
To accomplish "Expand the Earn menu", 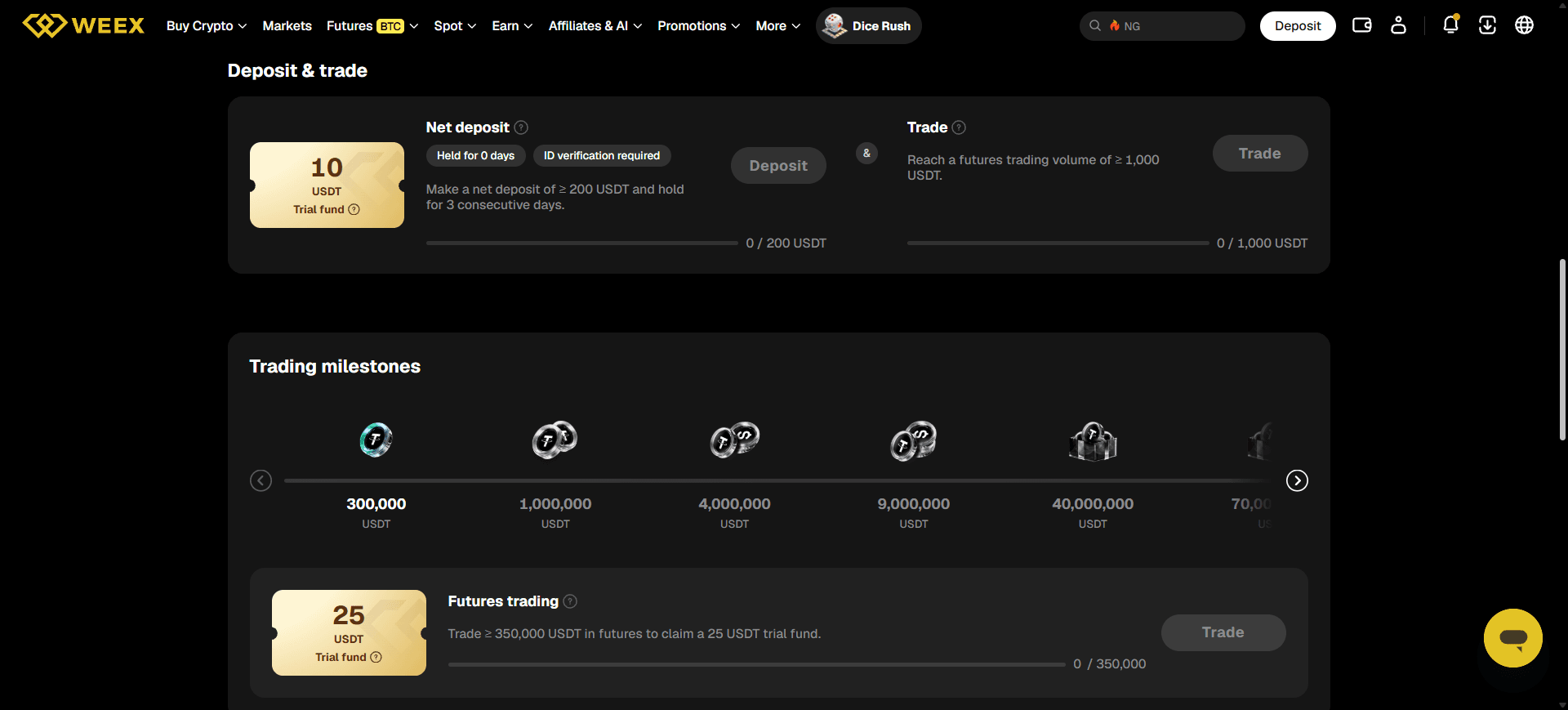I will 512,26.
